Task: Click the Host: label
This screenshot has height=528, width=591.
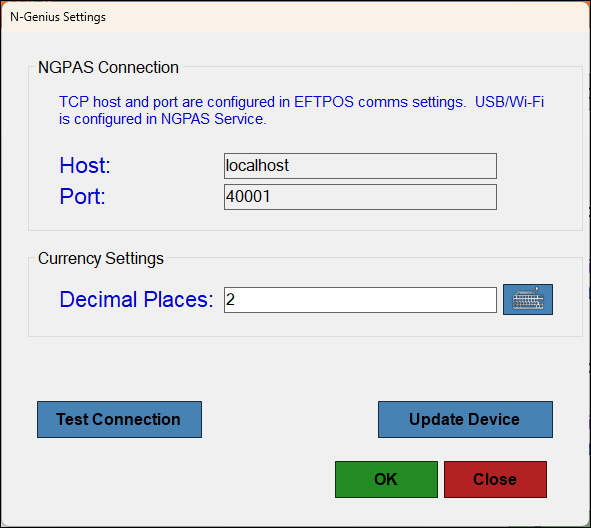Action: [x=85, y=165]
